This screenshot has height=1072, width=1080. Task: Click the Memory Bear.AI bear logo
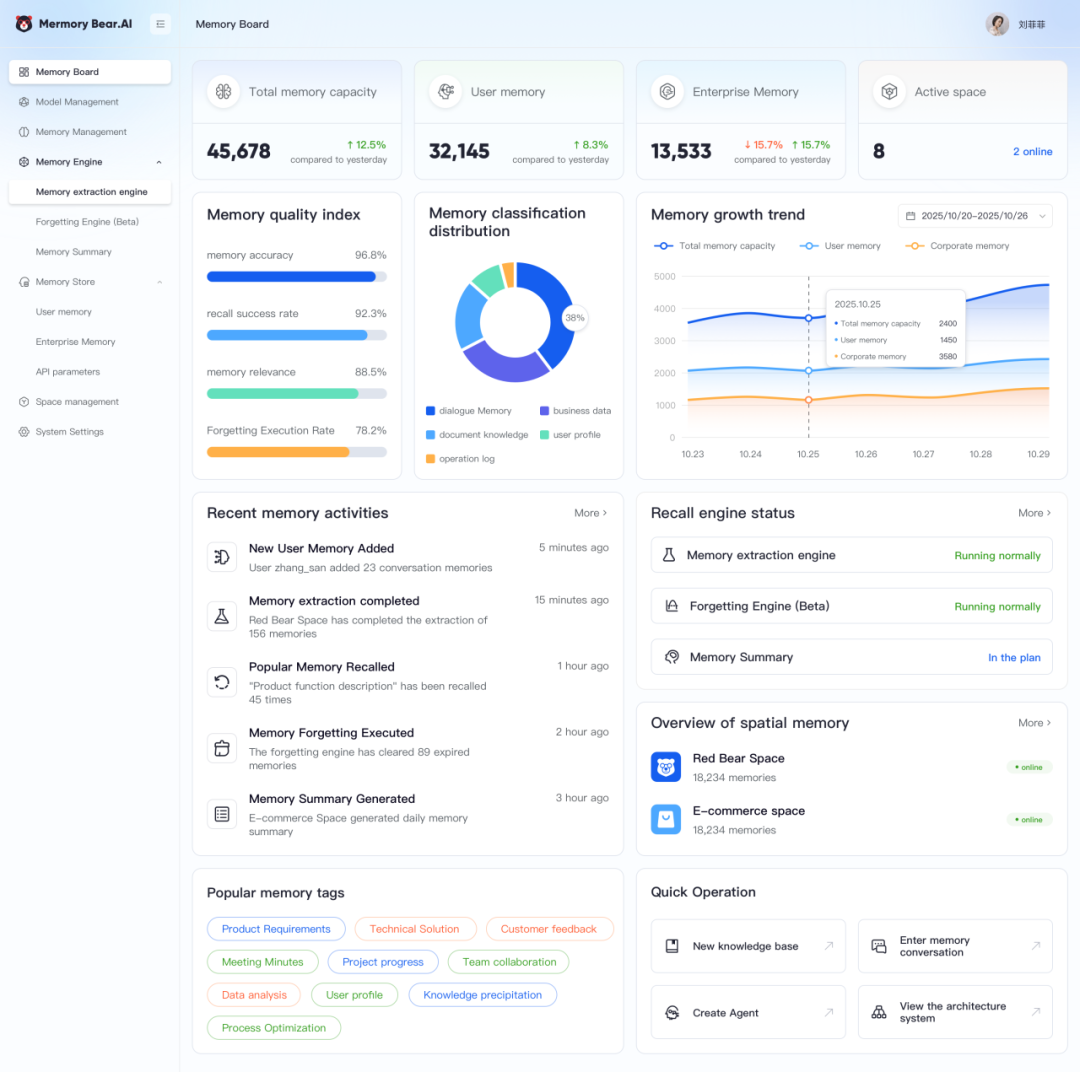[x=24, y=24]
